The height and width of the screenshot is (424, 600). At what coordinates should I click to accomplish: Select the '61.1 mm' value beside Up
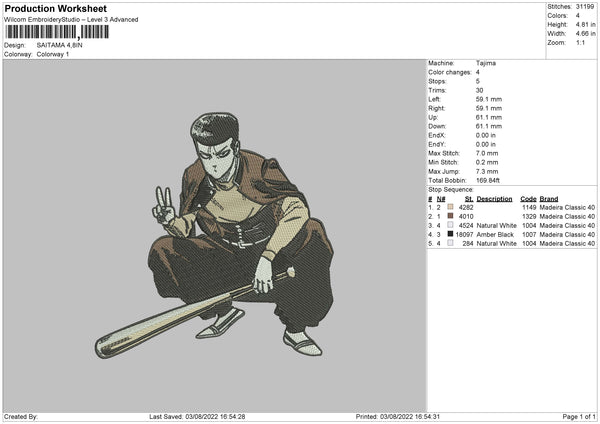point(489,117)
